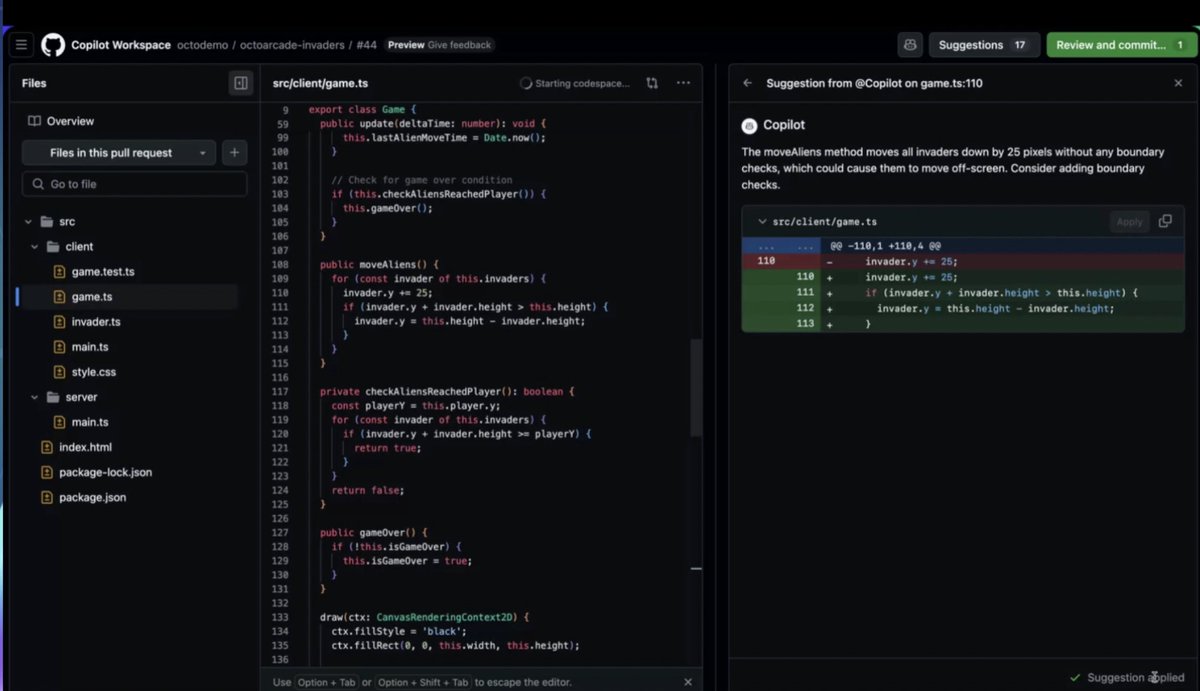Click the Apply suggestion button
The image size is (1200, 691).
point(1129,221)
